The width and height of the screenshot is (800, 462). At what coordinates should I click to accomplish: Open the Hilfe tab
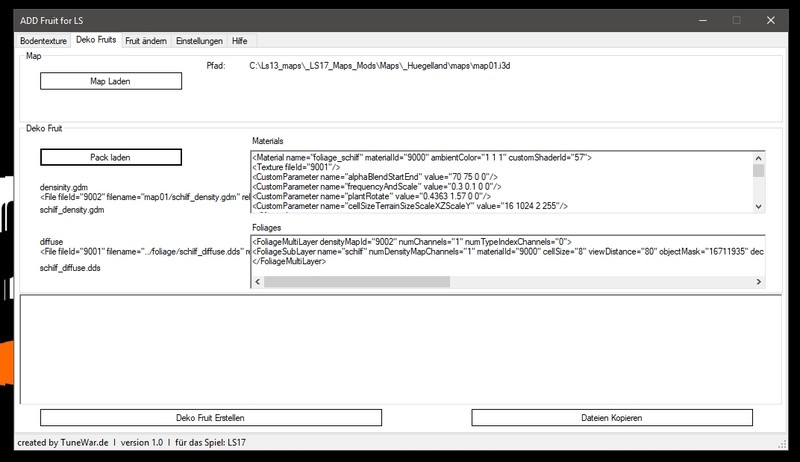pyautogui.click(x=241, y=41)
